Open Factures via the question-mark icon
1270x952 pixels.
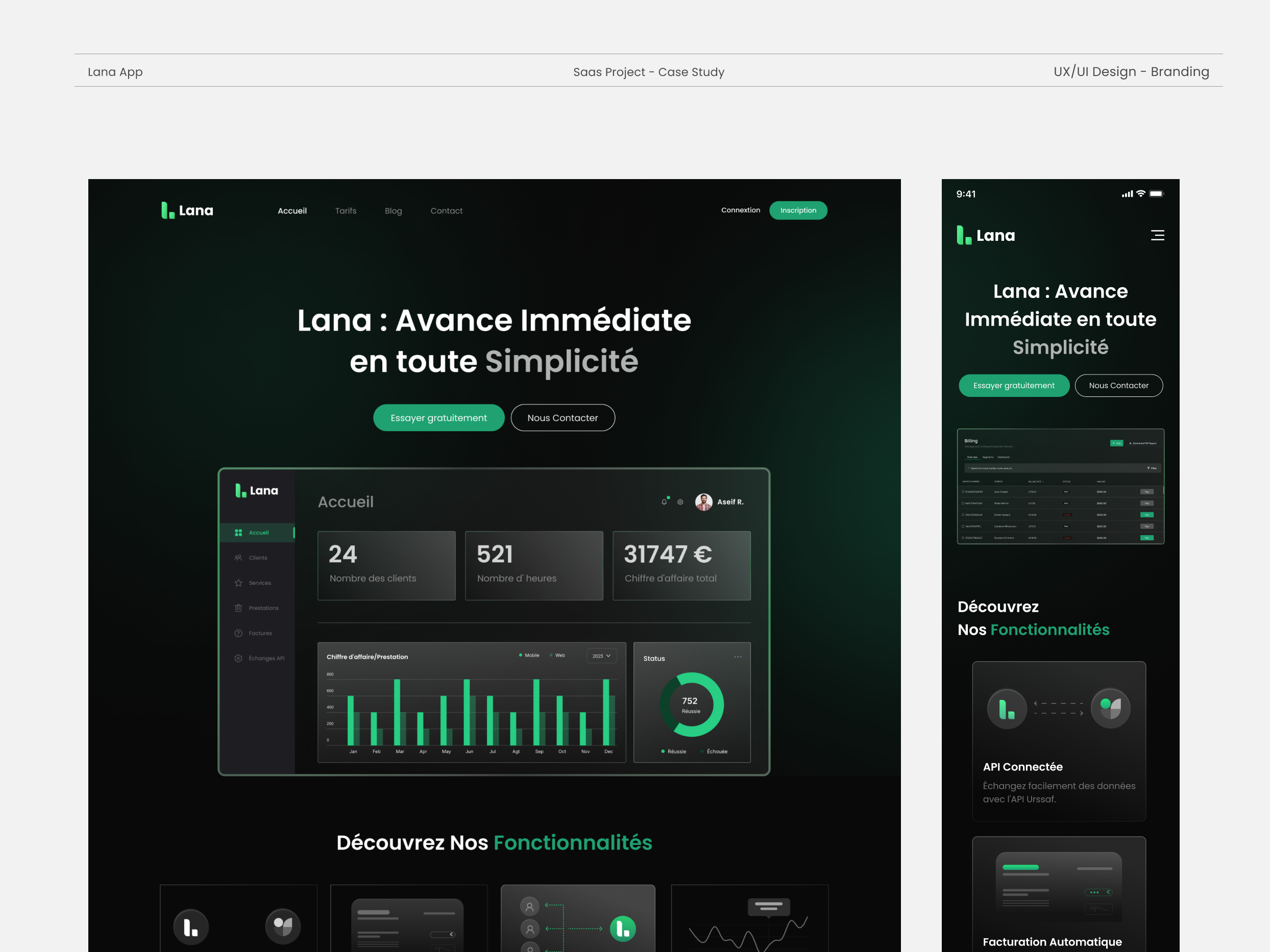coord(238,634)
